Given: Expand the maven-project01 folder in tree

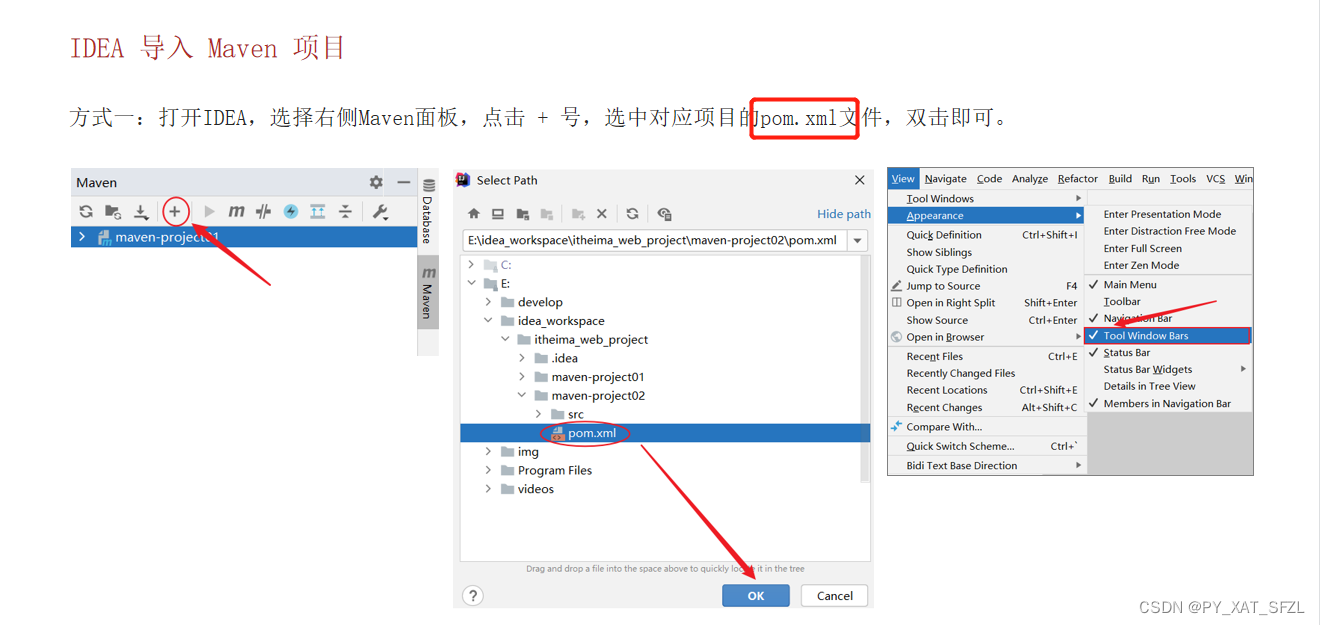Looking at the screenshot, I should 522,377.
